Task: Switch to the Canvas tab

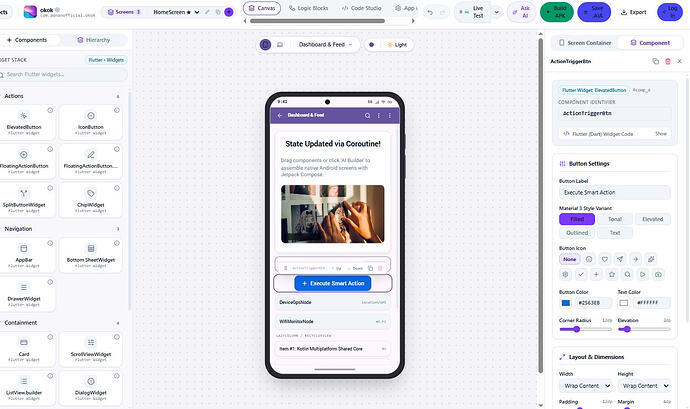Action: 262,8
